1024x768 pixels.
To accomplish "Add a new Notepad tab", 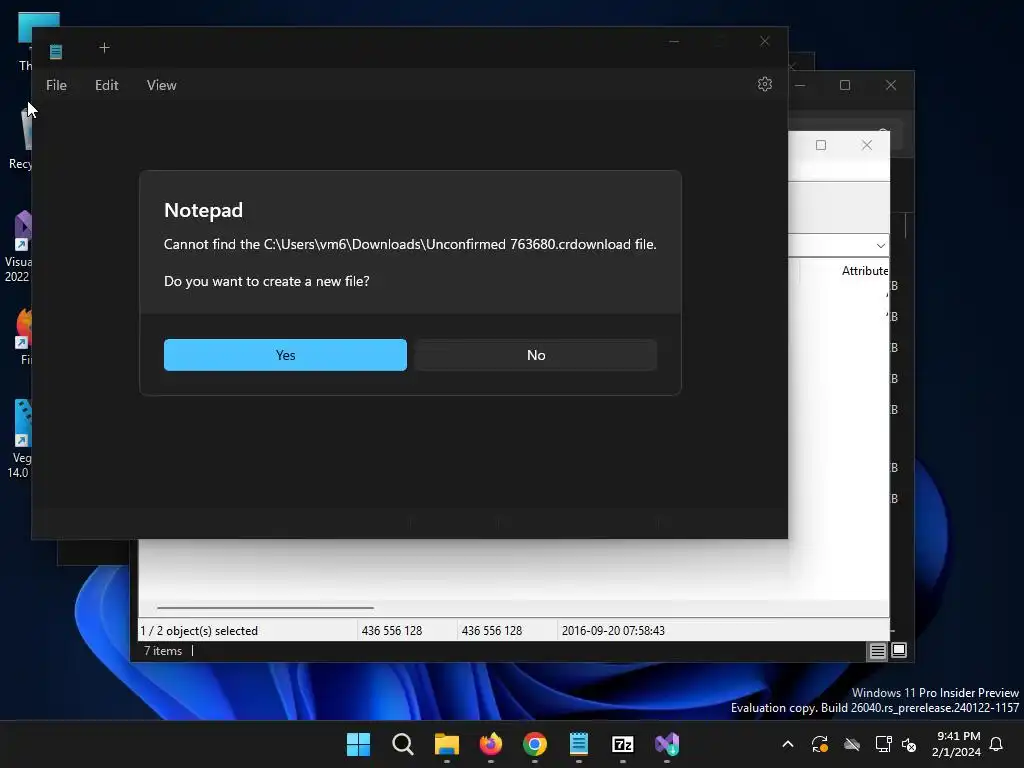I will (x=104, y=48).
